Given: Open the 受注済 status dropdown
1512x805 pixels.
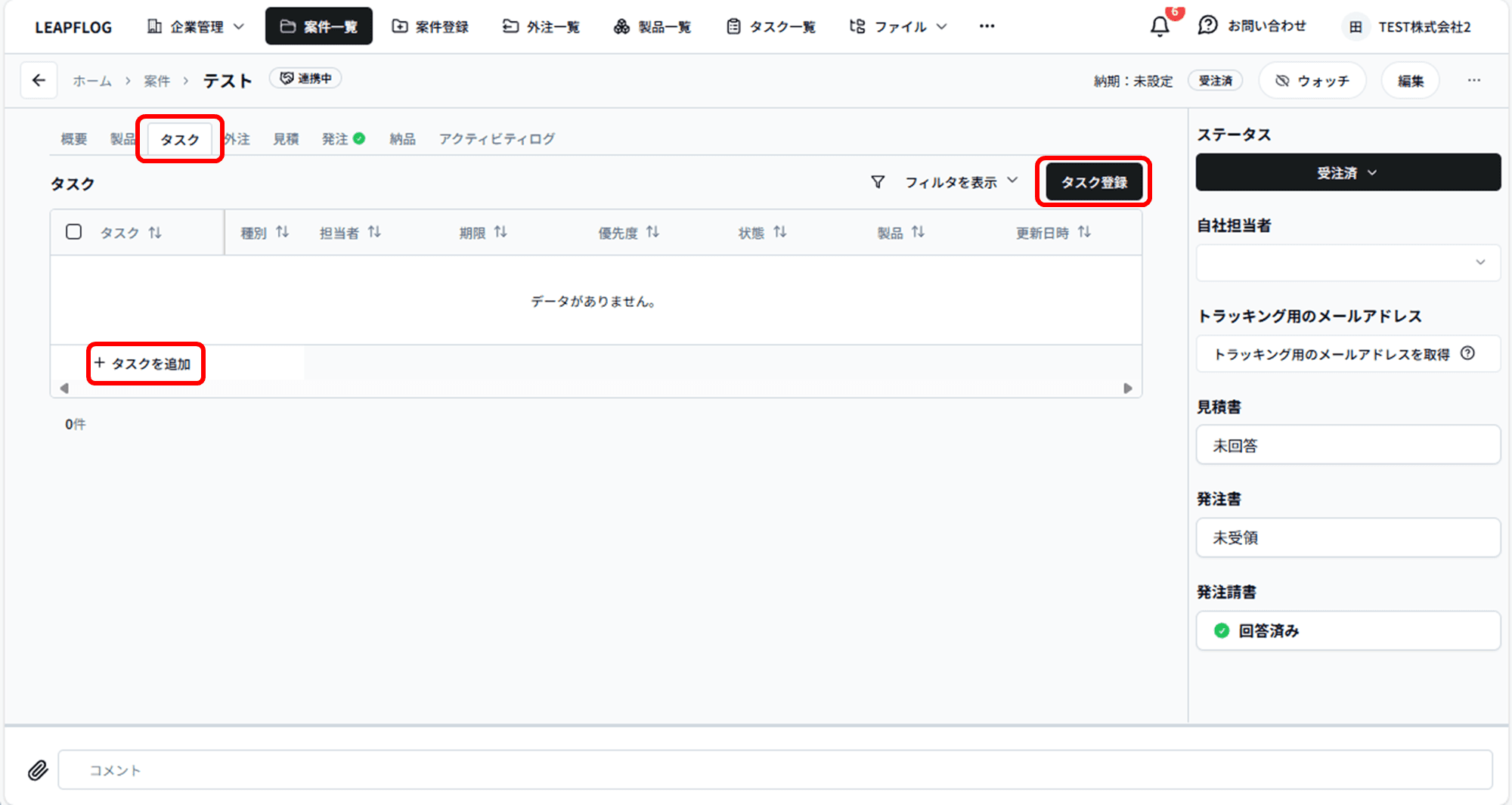Looking at the screenshot, I should (1347, 173).
